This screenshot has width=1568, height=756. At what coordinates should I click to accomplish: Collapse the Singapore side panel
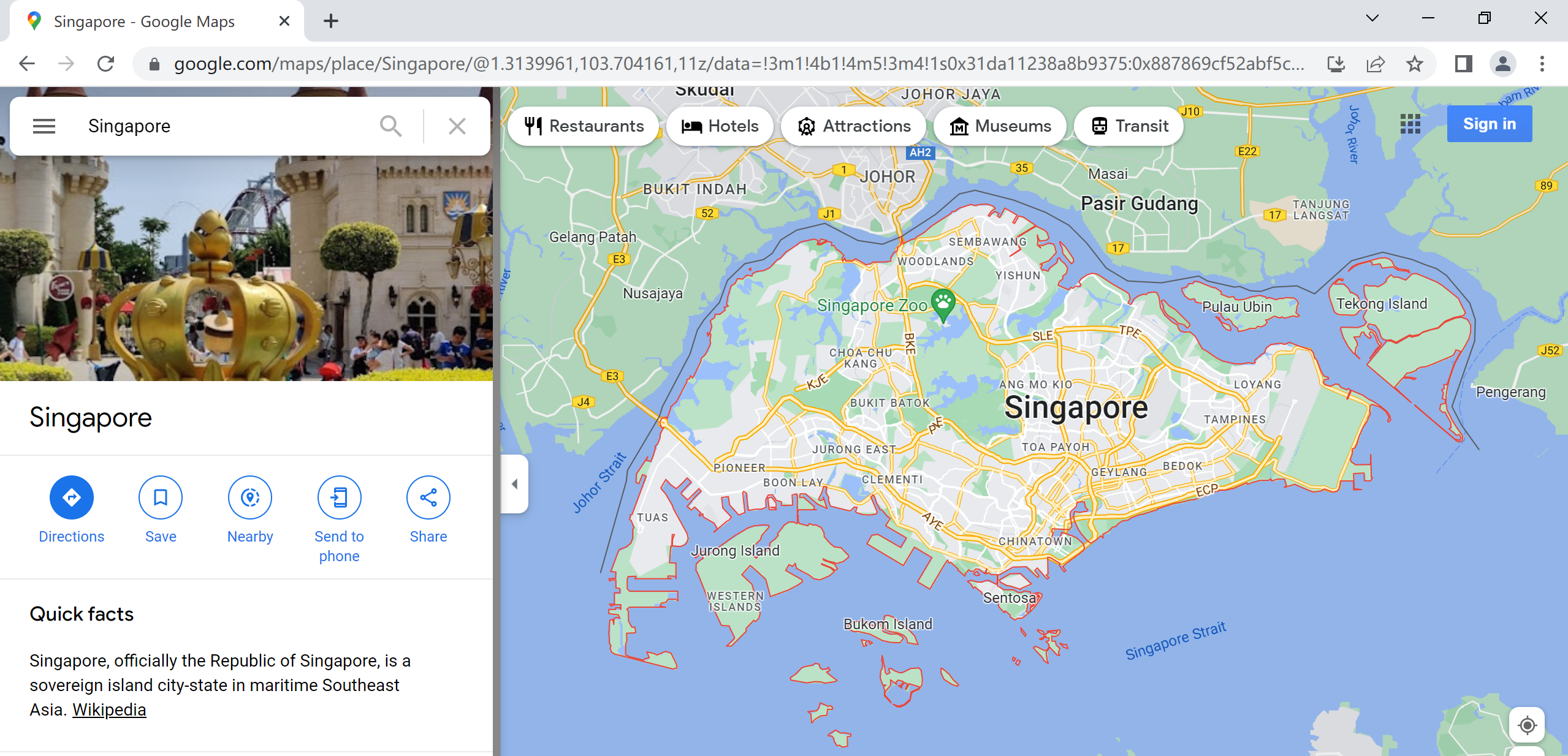514,484
